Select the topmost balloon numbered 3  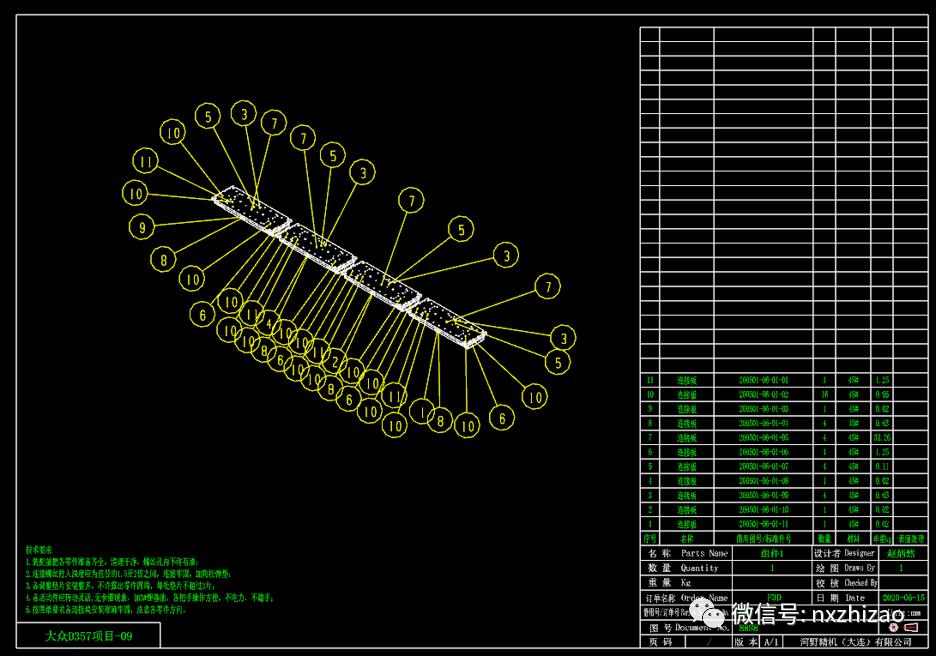click(244, 115)
